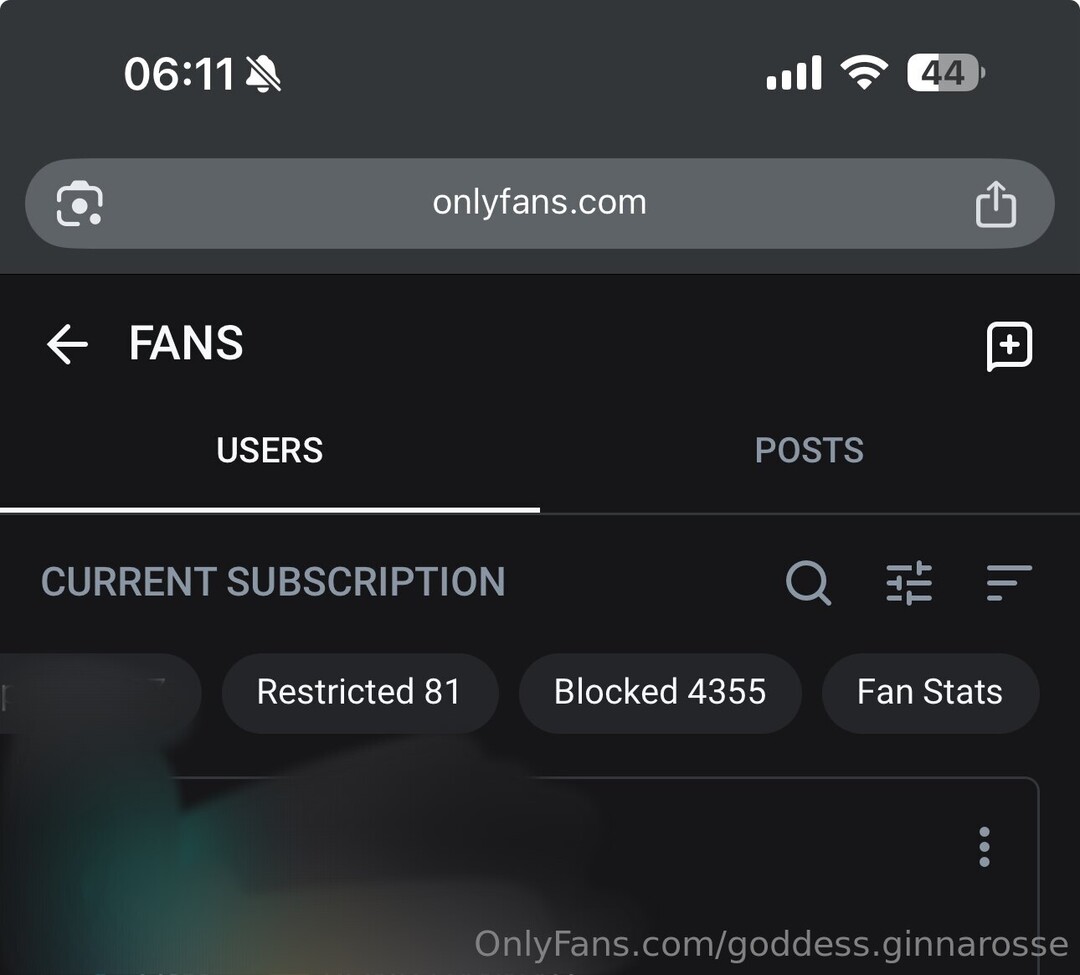Tap the Google Lens icon in address bar
This screenshot has width=1080, height=975.
(80, 204)
